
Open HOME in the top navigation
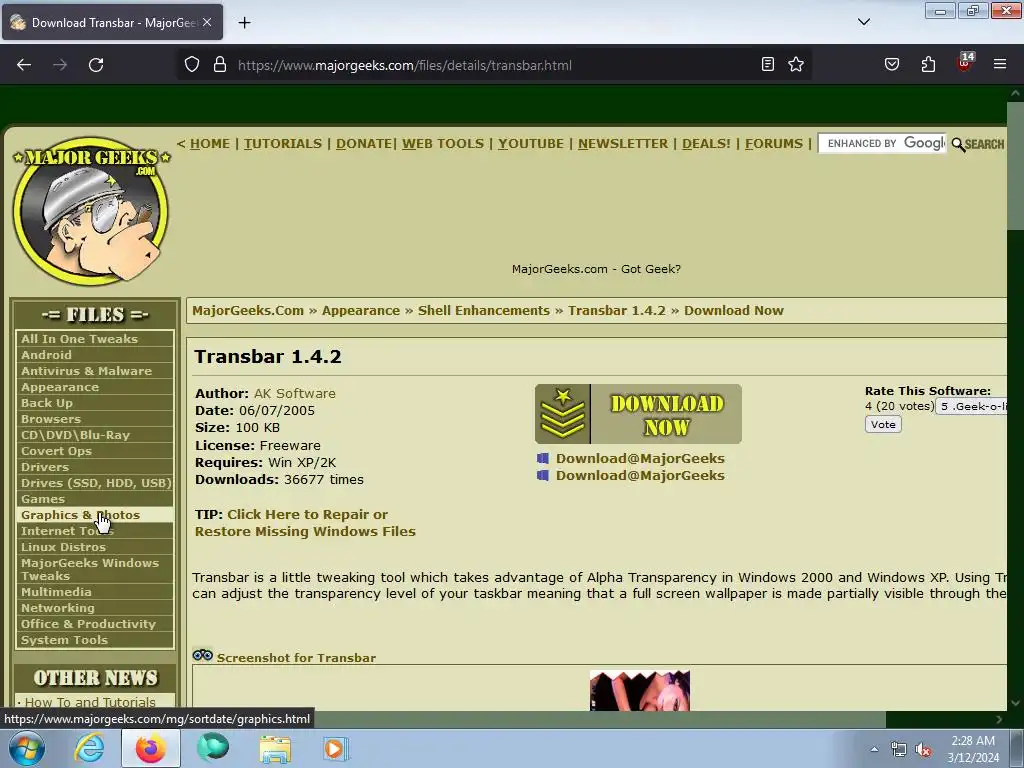tap(210, 144)
